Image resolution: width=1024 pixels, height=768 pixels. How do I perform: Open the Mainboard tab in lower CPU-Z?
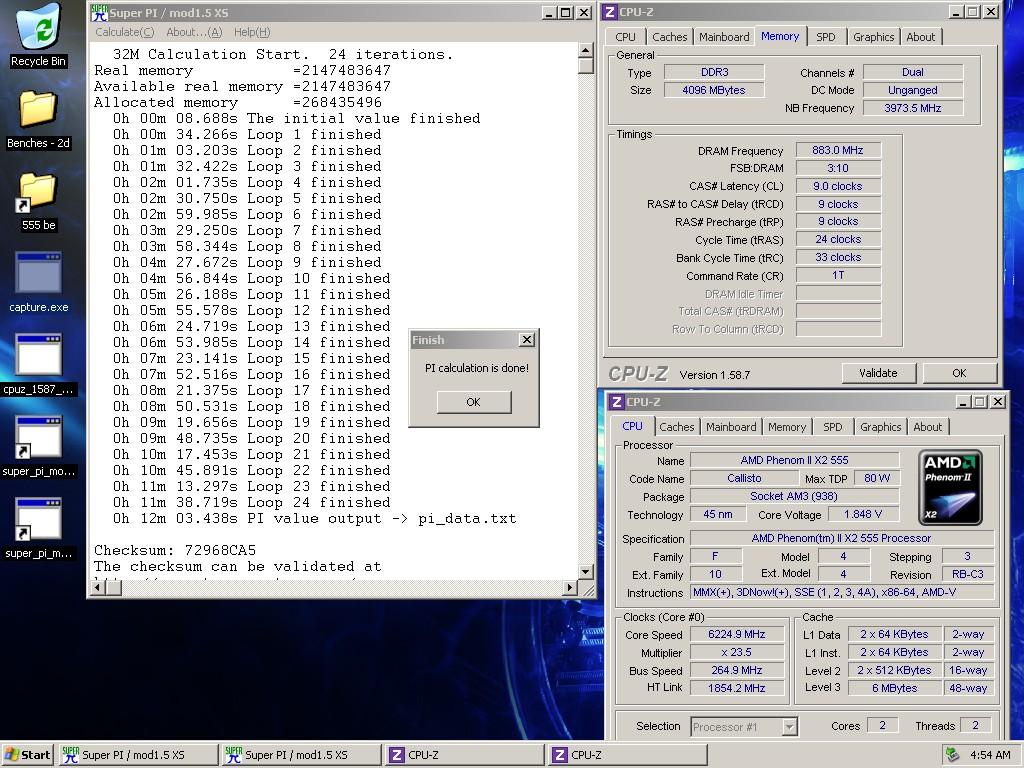point(731,427)
